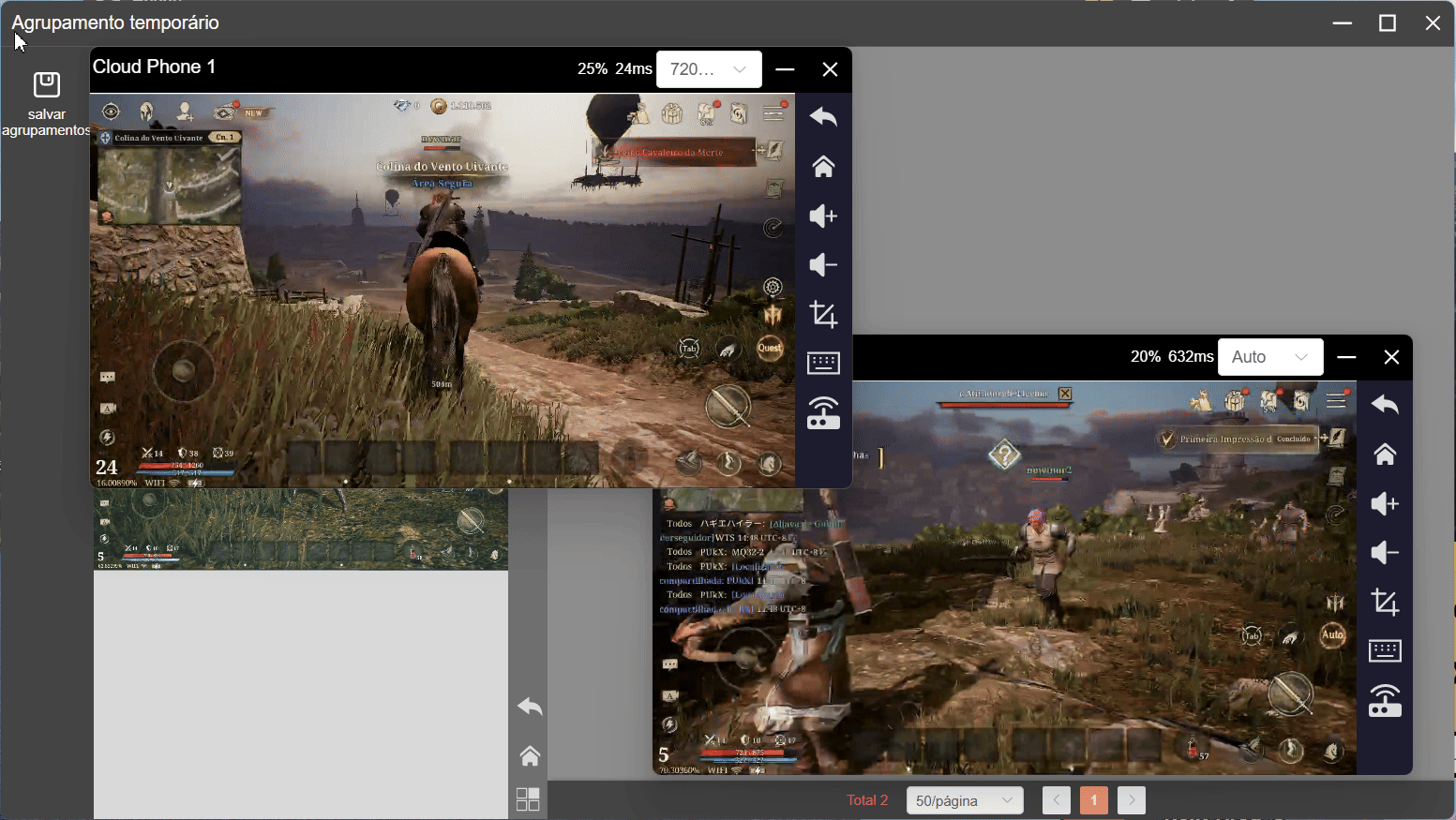This screenshot has height=820, width=1456.
Task: Click the salvar agrupamentos save icon
Action: [x=47, y=85]
